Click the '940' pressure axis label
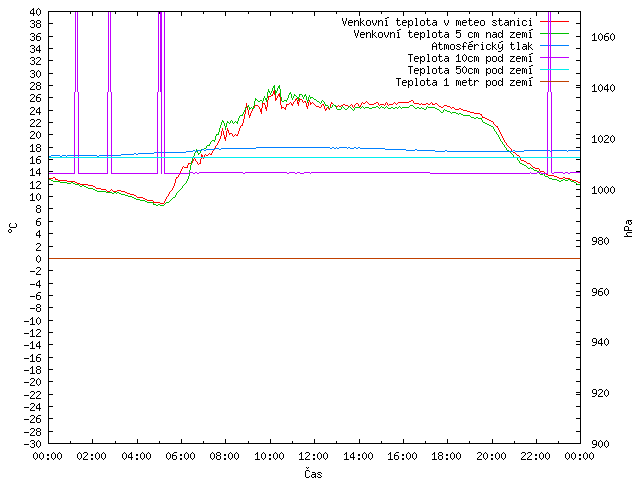This screenshot has height=480, width=640. tap(600, 342)
